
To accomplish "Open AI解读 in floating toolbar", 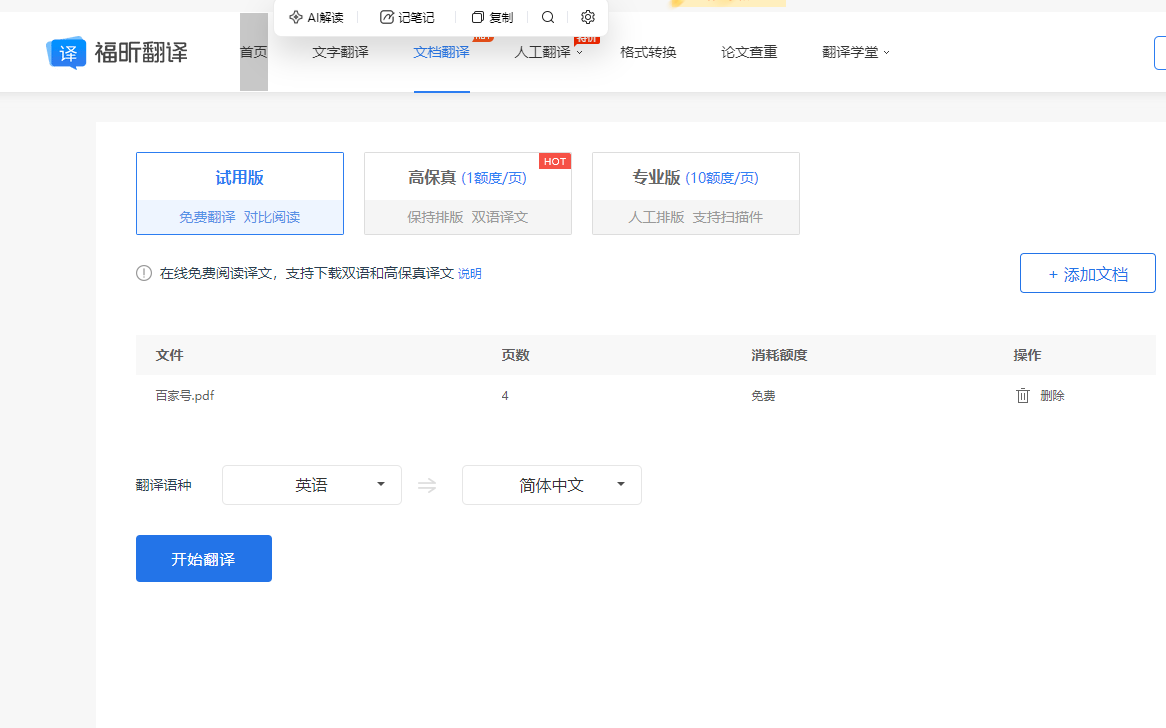I will [316, 17].
